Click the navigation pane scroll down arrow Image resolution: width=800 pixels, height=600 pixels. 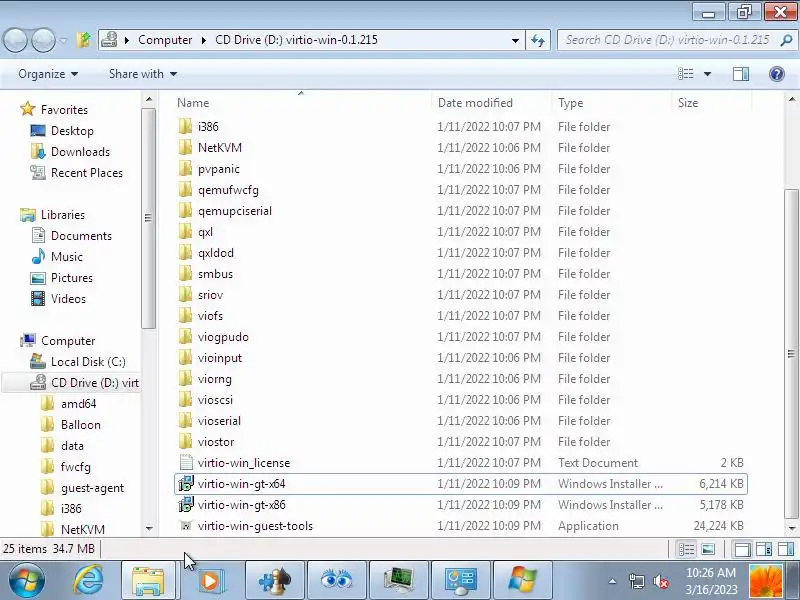coord(148,528)
